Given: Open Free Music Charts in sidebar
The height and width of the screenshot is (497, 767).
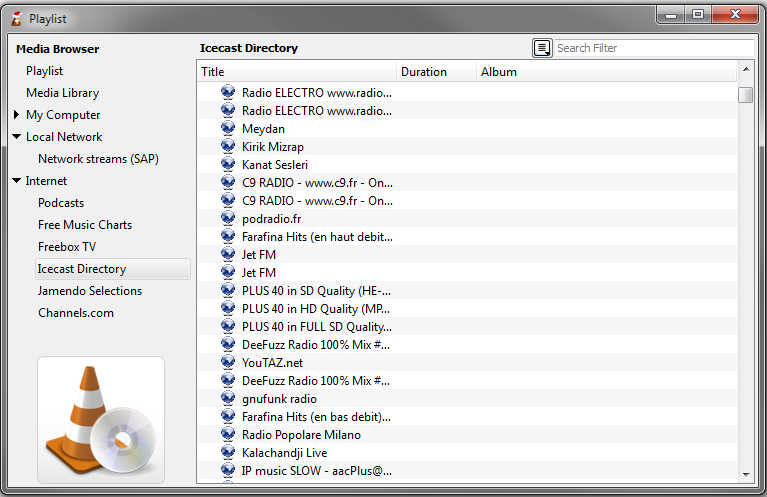Looking at the screenshot, I should point(85,225).
